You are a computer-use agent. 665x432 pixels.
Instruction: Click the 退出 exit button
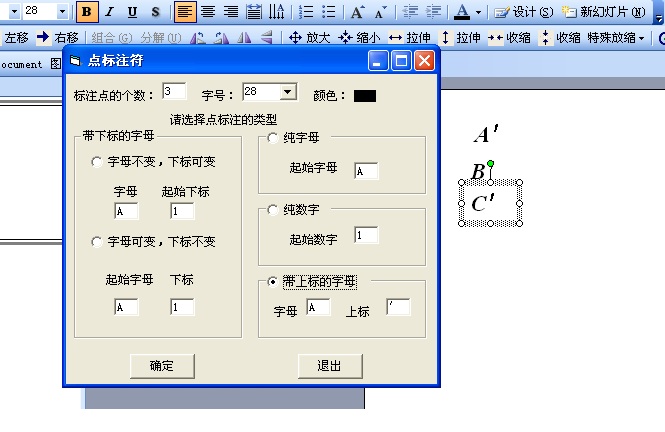click(x=330, y=366)
